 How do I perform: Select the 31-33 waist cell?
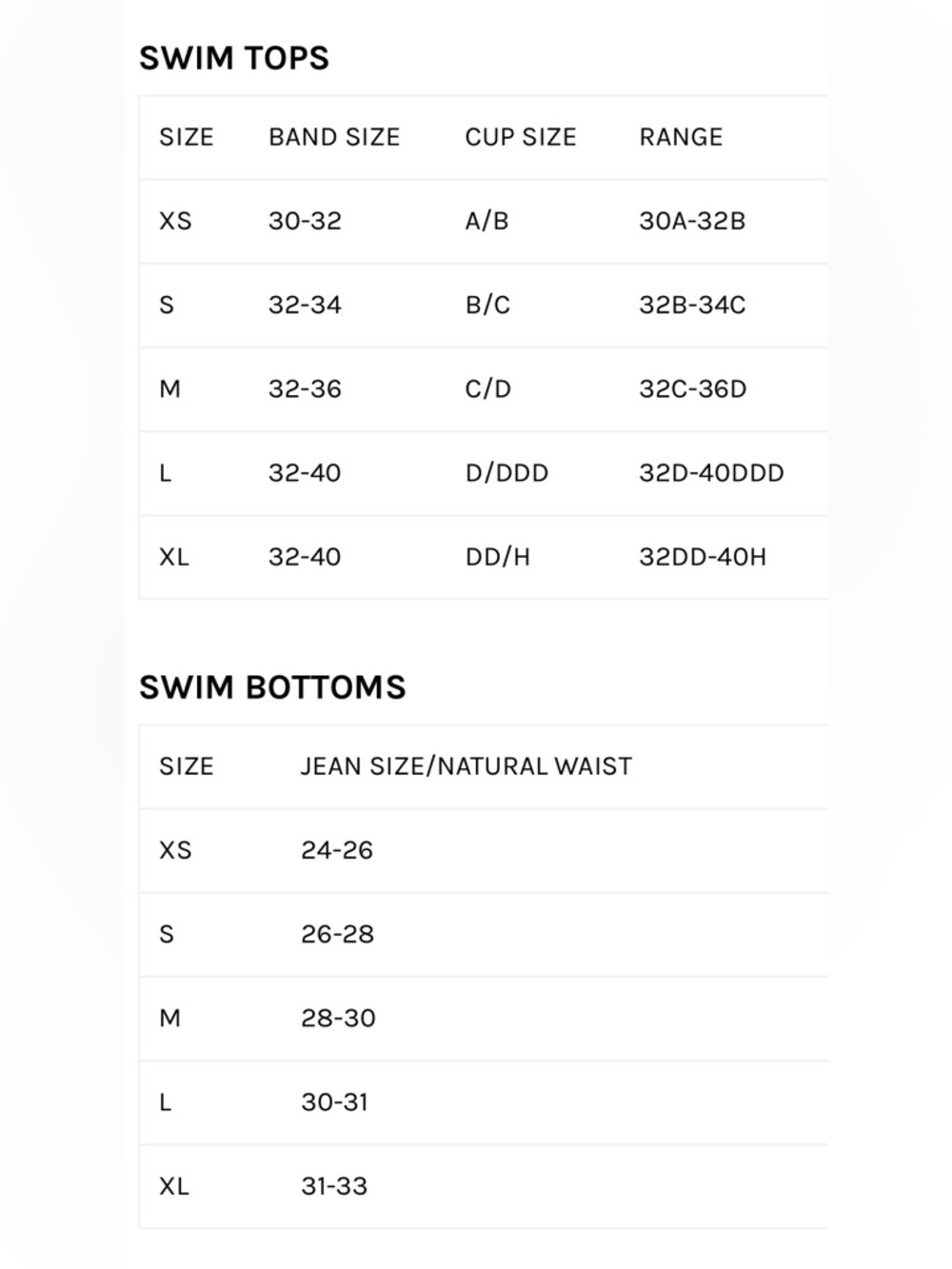pos(334,1185)
